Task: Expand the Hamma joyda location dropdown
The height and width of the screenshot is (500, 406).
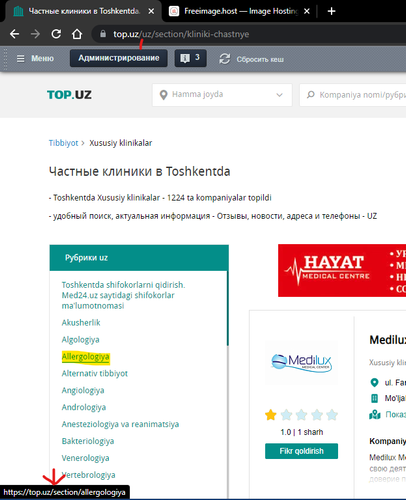Action: coord(222,95)
